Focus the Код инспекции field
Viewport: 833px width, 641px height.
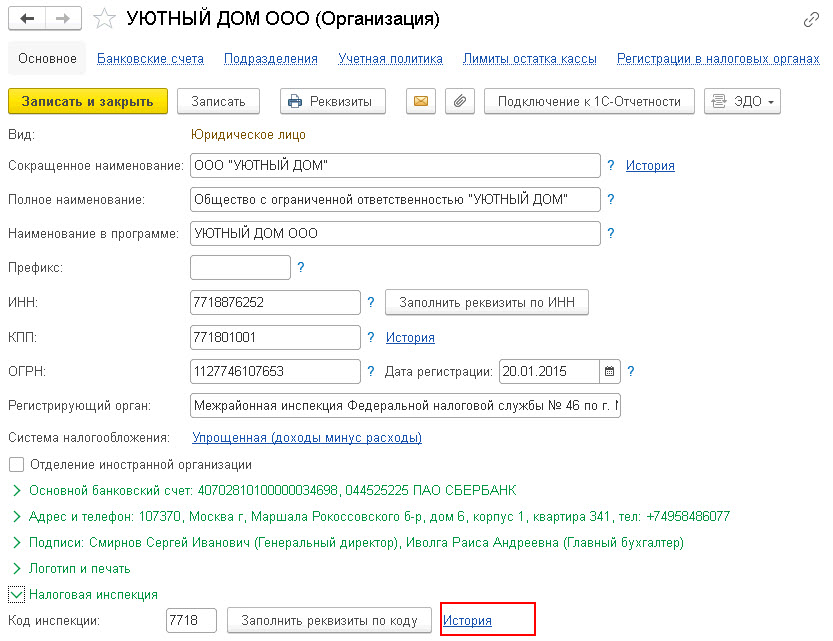191,620
